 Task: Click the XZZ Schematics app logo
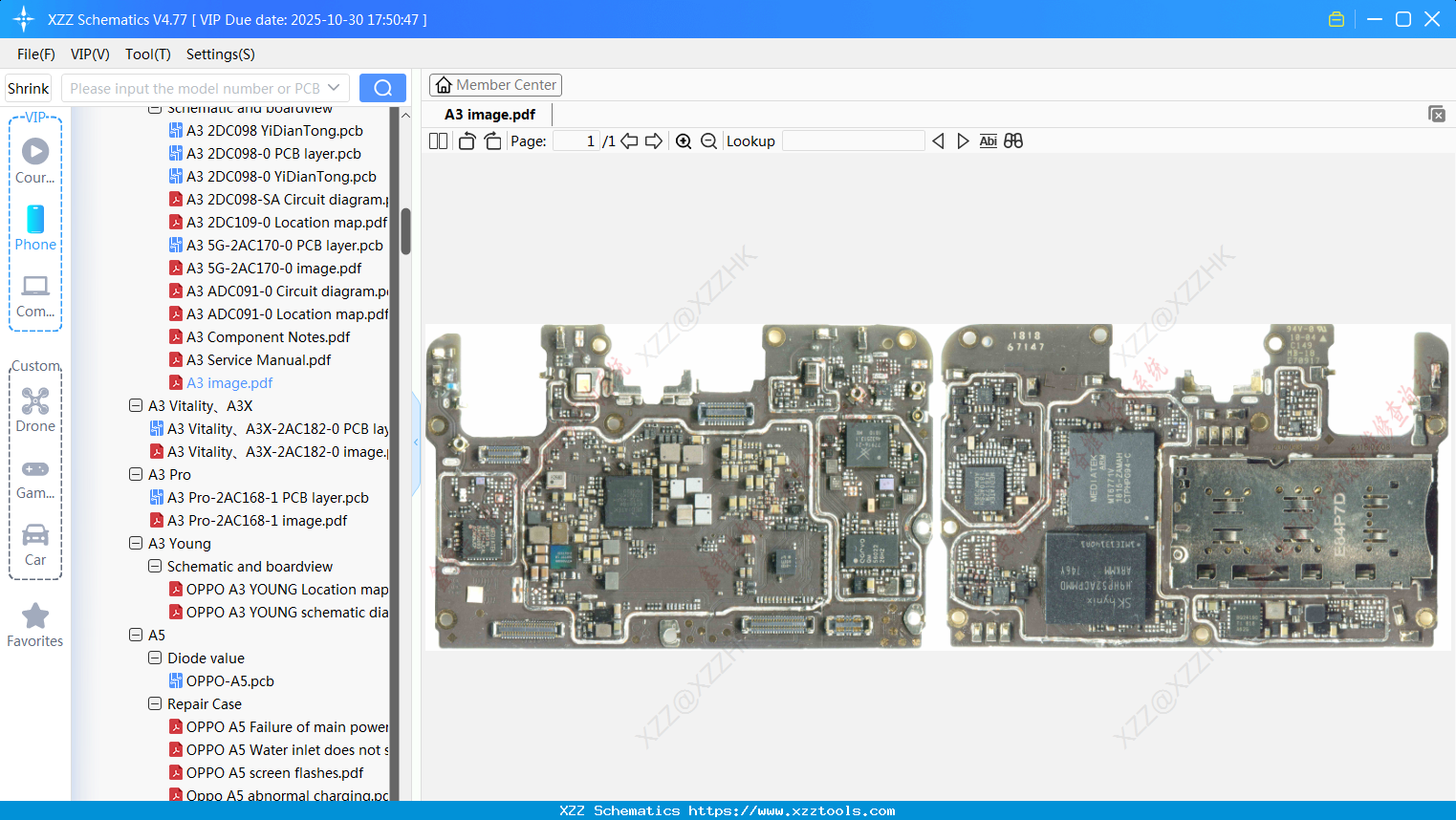(x=24, y=19)
